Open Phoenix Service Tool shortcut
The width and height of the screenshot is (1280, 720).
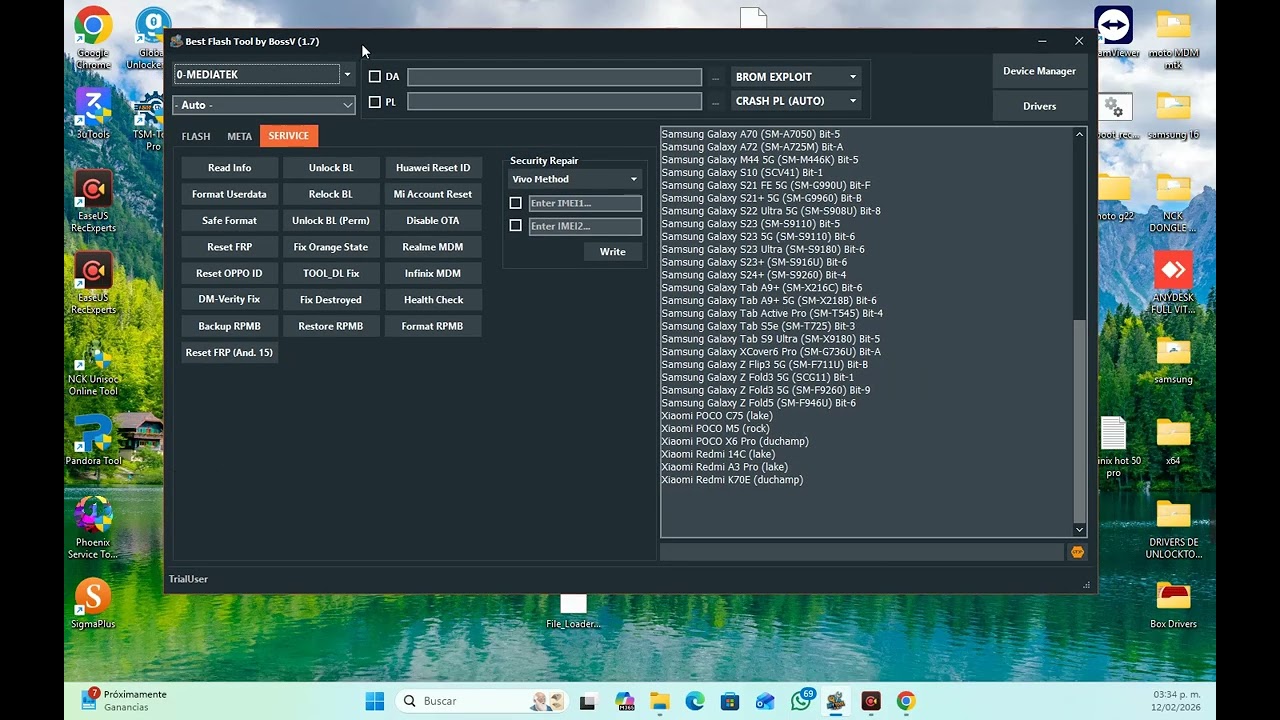pos(93,528)
